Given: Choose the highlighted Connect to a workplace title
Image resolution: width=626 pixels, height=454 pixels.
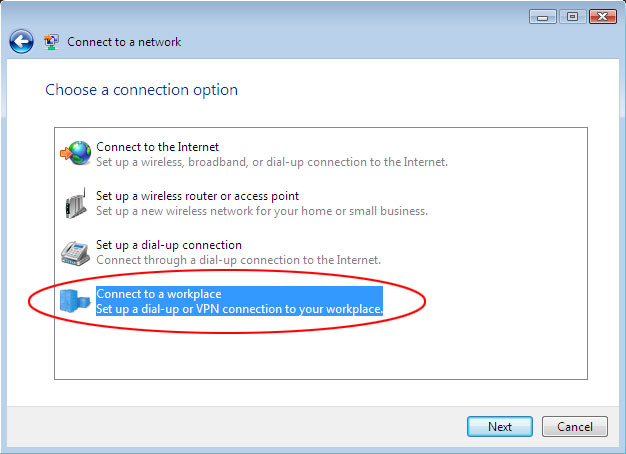Looking at the screenshot, I should [x=158, y=294].
